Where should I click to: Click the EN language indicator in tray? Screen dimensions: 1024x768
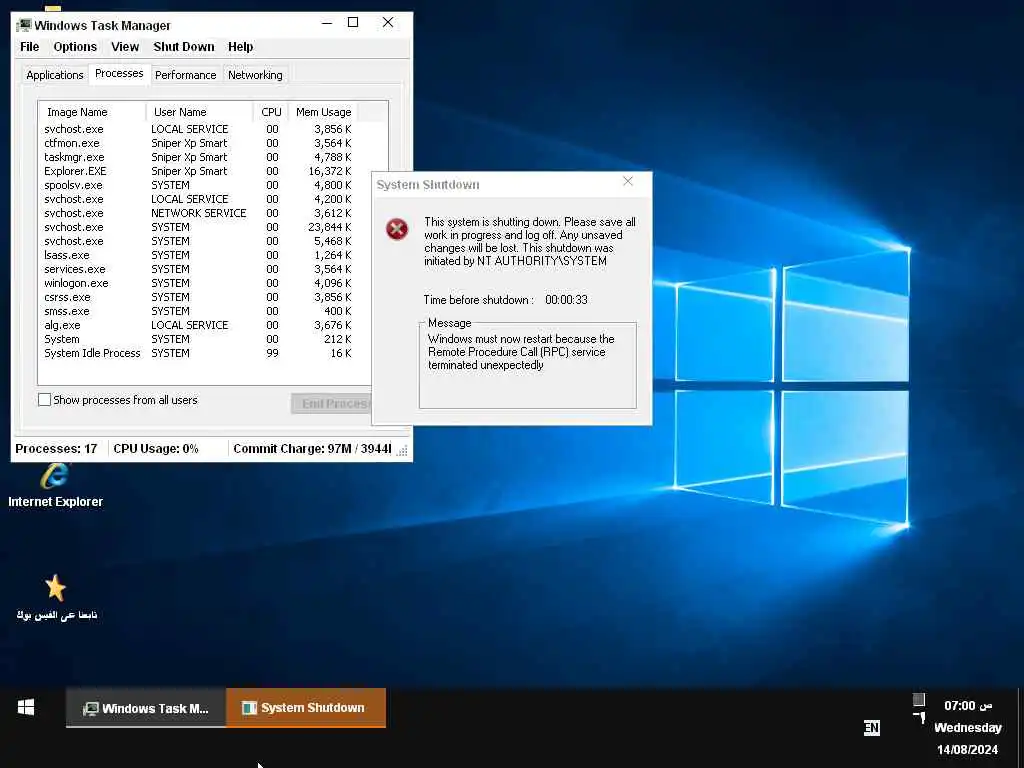pos(872,728)
